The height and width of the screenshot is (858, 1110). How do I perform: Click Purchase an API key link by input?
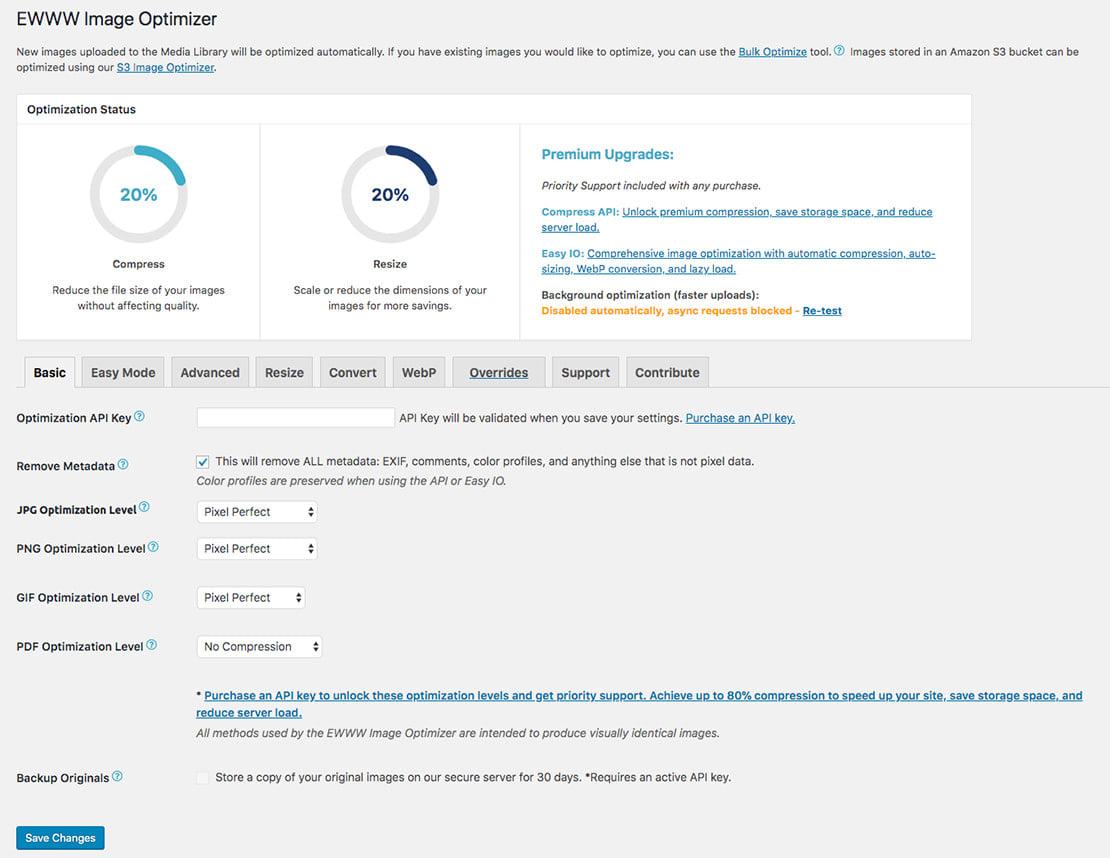[x=740, y=418]
